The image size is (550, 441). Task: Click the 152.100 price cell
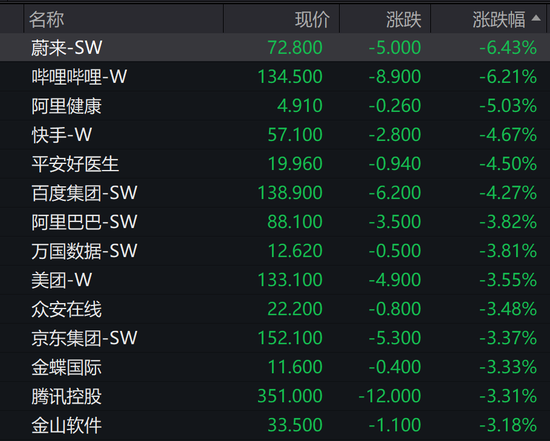coord(290,338)
